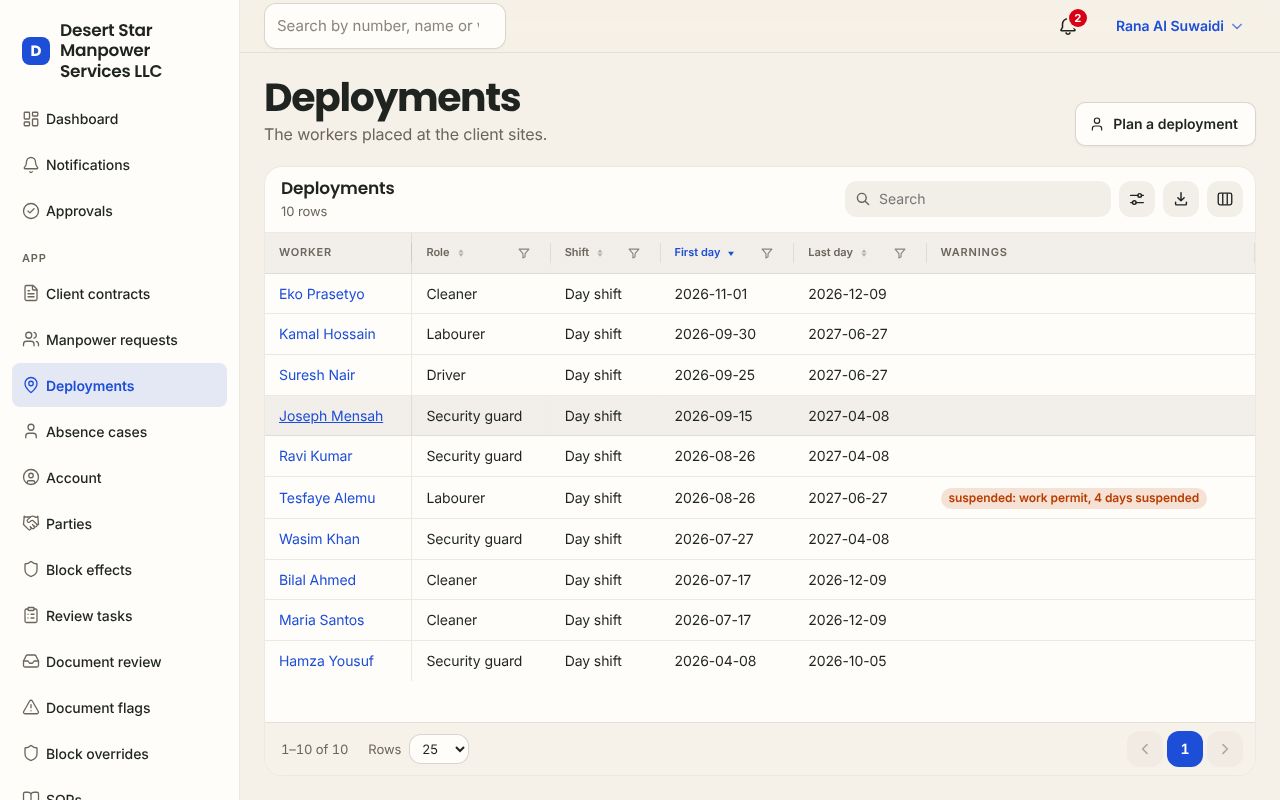This screenshot has width=1280, height=800.
Task: Click the table filter settings icon
Action: click(x=1137, y=199)
